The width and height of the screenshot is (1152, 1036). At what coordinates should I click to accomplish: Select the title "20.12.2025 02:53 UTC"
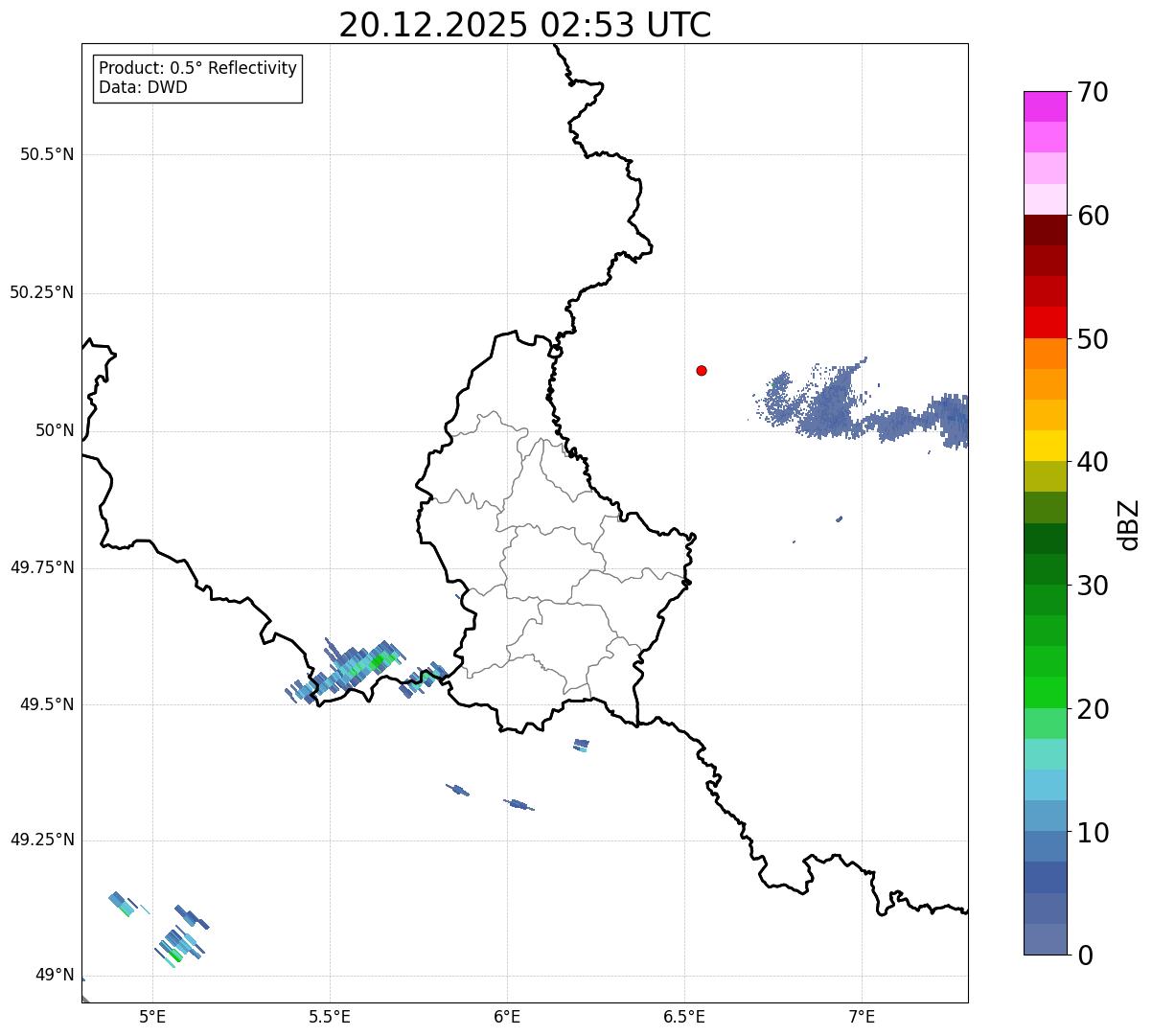pos(525,25)
